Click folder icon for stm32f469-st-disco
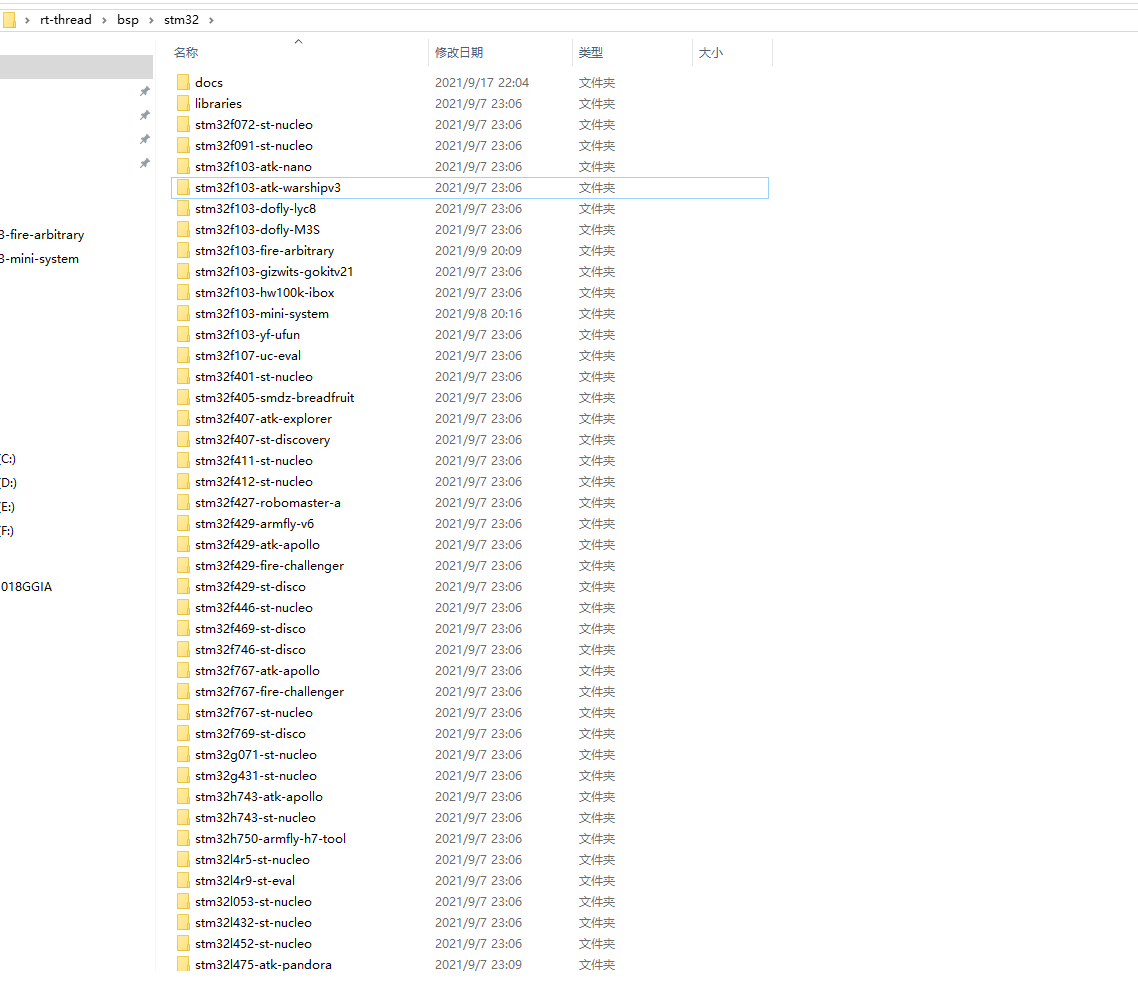 [183, 629]
